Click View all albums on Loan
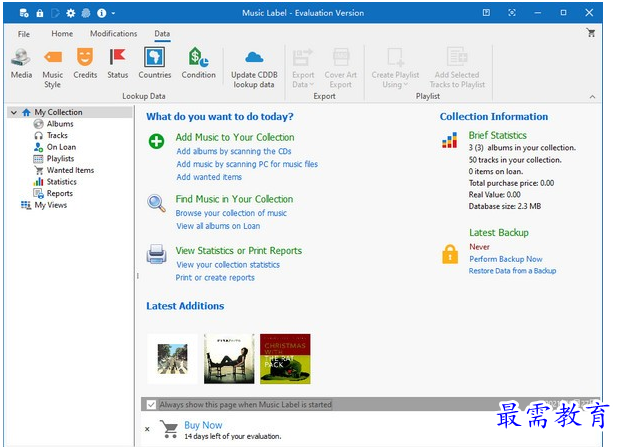Screen dimensions: 618x447 pos(218,226)
